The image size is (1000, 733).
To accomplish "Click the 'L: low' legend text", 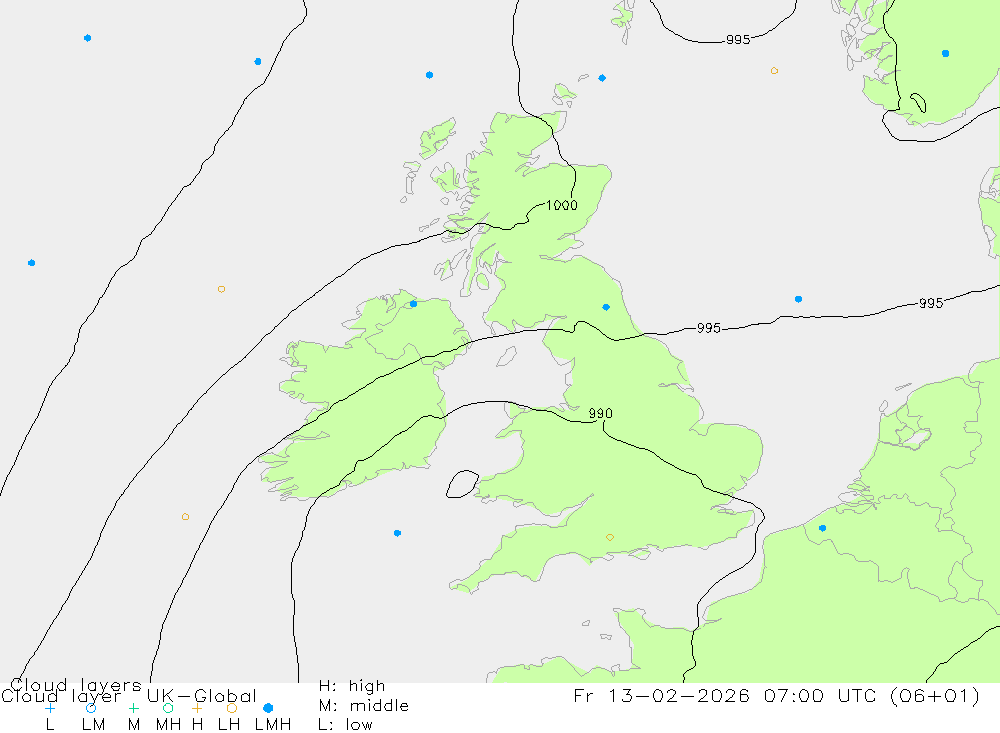I will pos(345,725).
